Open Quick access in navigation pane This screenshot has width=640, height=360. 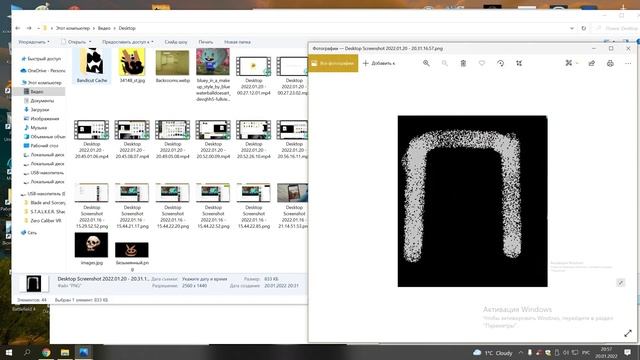point(41,59)
